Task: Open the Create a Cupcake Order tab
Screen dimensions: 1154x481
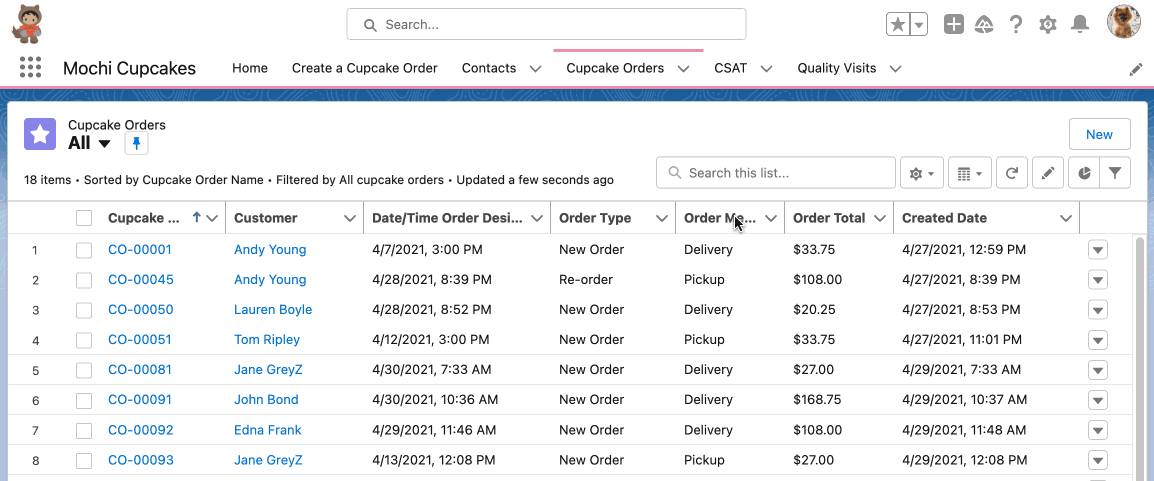Action: pyautogui.click(x=365, y=68)
